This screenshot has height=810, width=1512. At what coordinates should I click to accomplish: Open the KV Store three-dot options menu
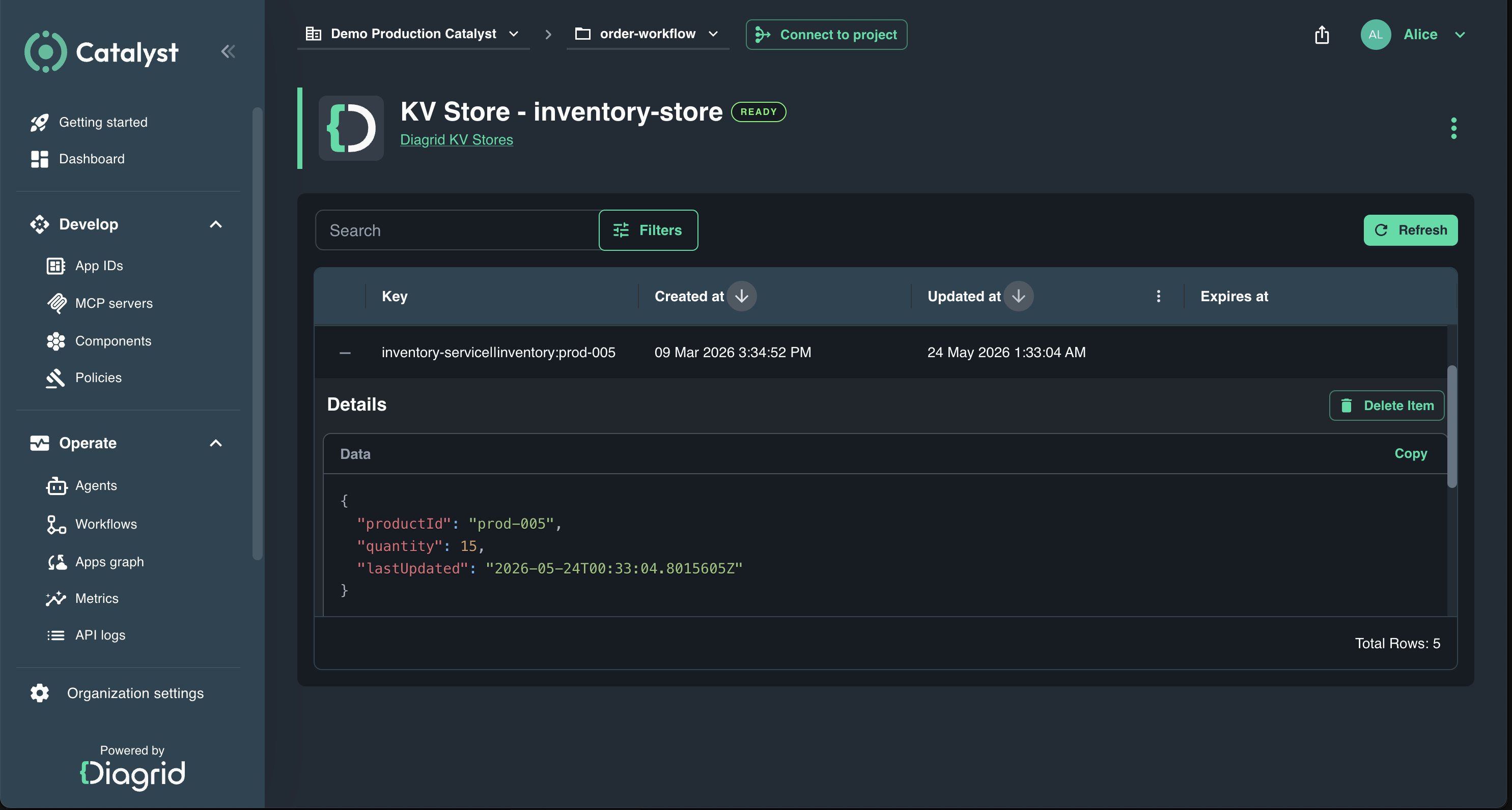(1453, 128)
